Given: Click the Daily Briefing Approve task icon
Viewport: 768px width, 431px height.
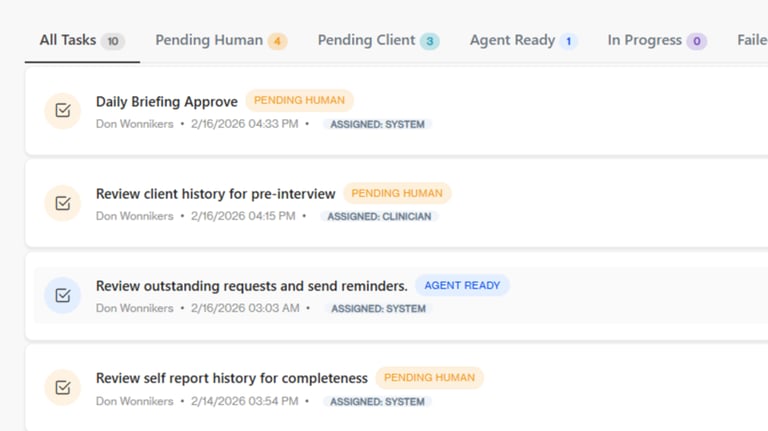Looking at the screenshot, I should (x=63, y=111).
